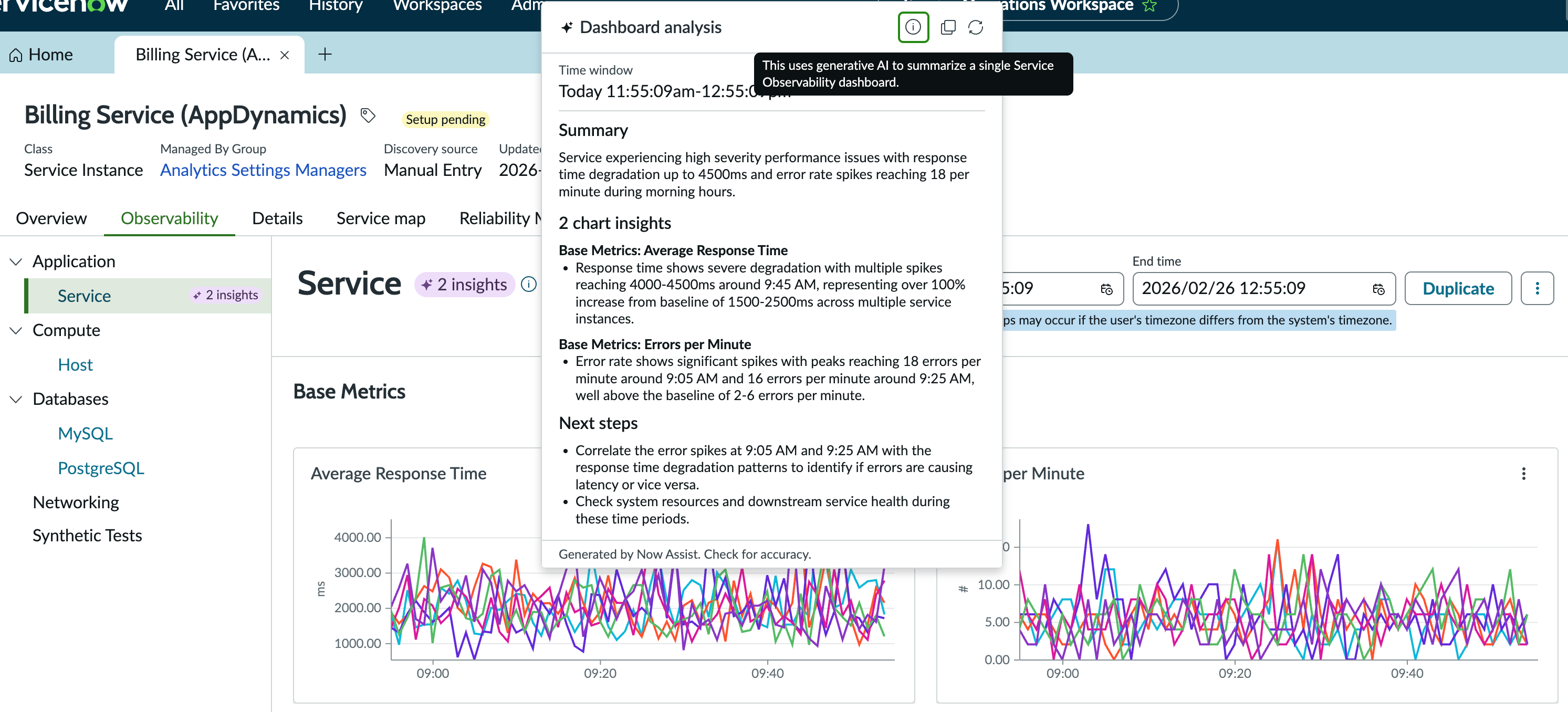Click the Dashboard analysis info icon
The width and height of the screenshot is (1568, 712).
click(913, 27)
